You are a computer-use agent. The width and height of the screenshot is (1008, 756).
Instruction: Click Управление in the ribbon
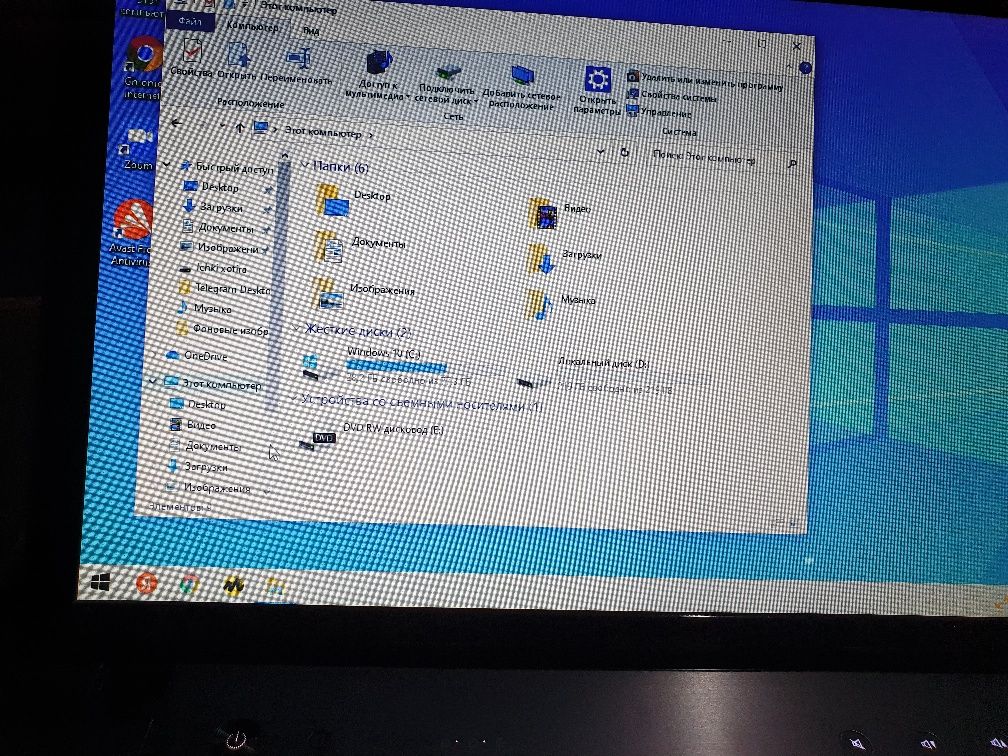(x=660, y=112)
